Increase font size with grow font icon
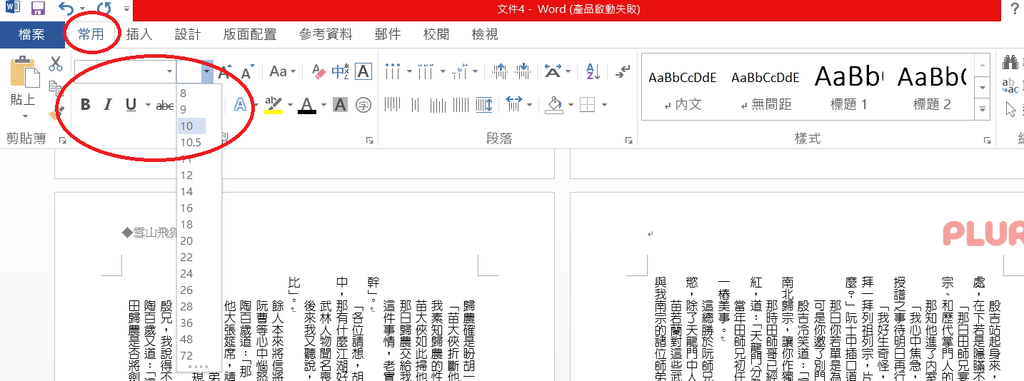The height and width of the screenshot is (381, 1024). click(225, 71)
